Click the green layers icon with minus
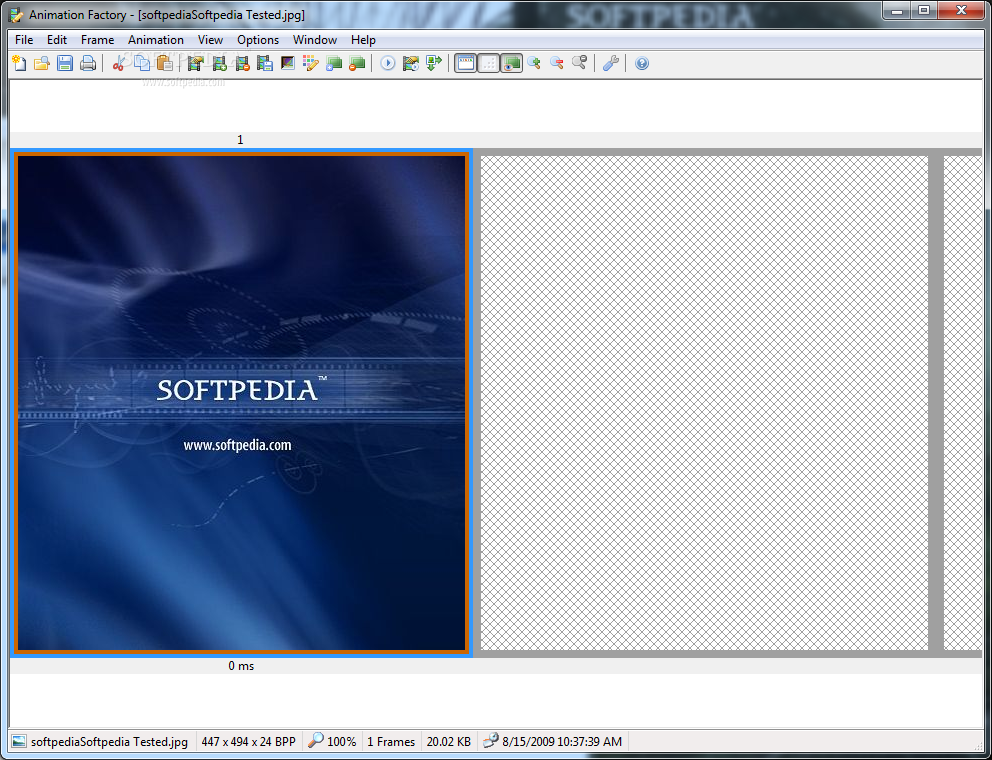This screenshot has height=760, width=992. (357, 63)
